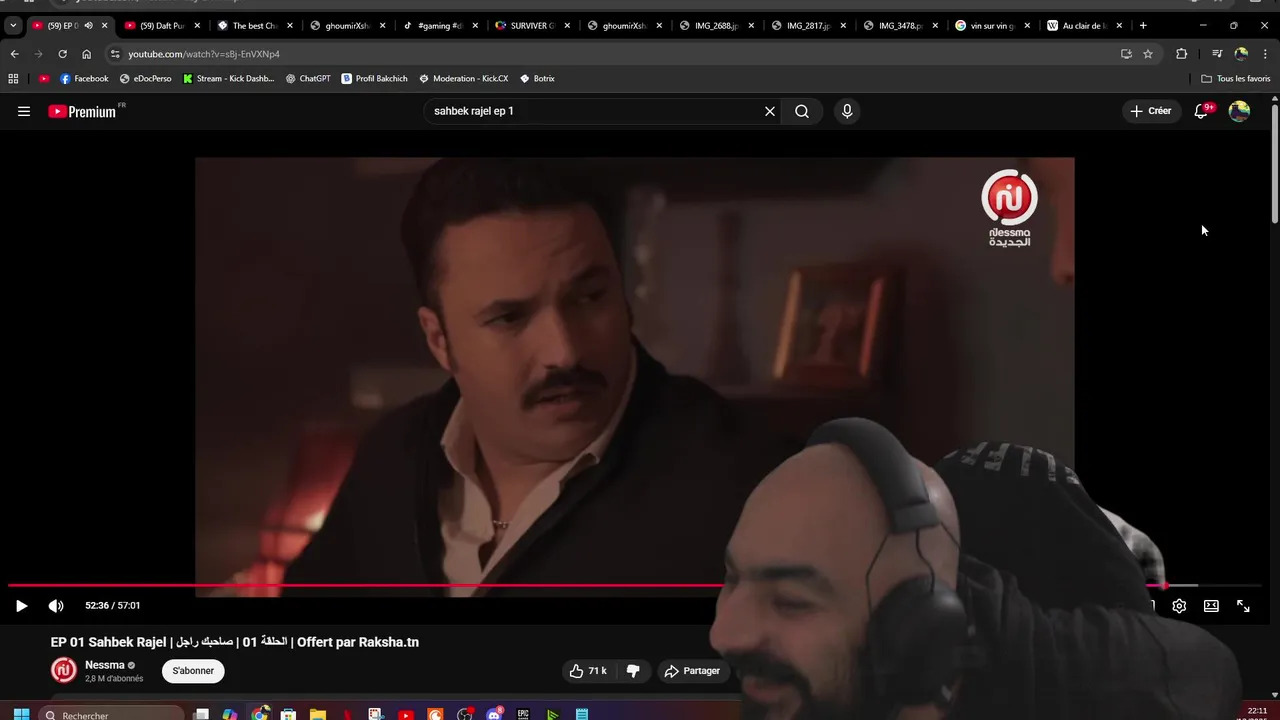Screen dimensions: 1280x720
Task: Like the video with 71 k
Action: coord(588,671)
